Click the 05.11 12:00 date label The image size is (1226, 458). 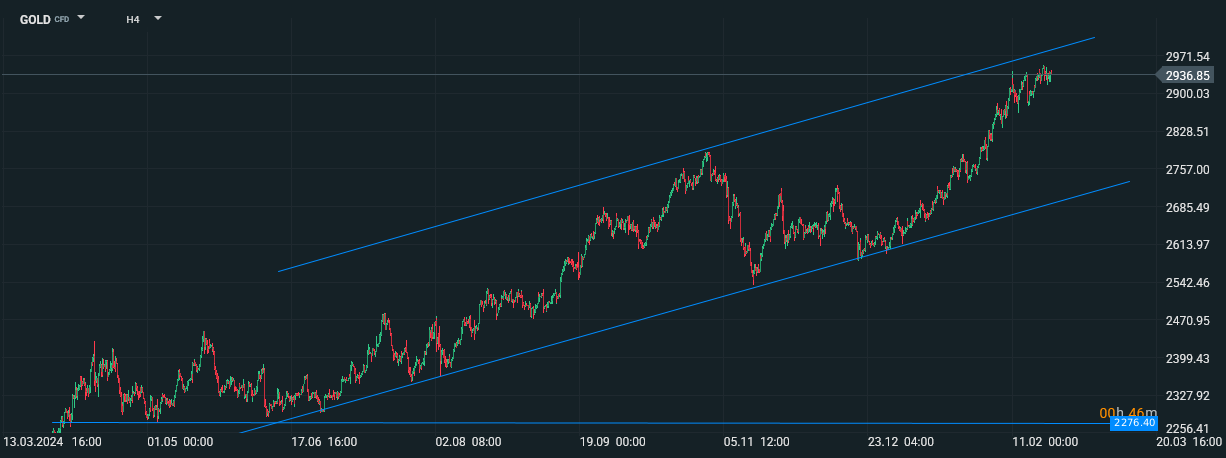(x=756, y=441)
